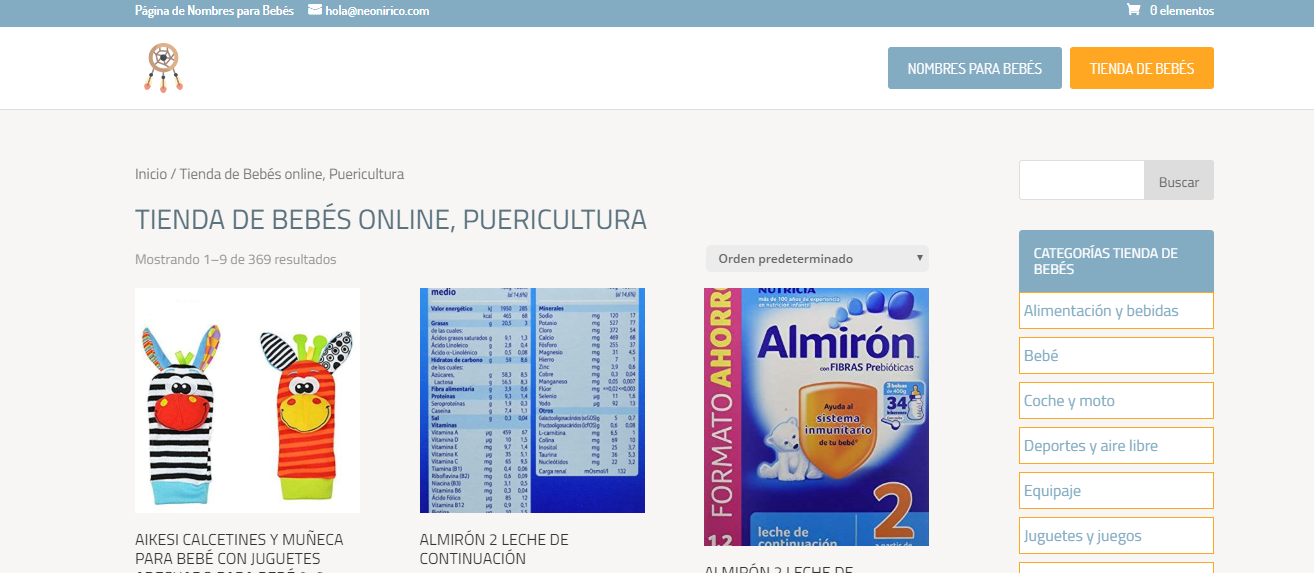The width and height of the screenshot is (1314, 573).
Task: Click Tienda de Bebés Online page heading
Action: click(x=391, y=219)
